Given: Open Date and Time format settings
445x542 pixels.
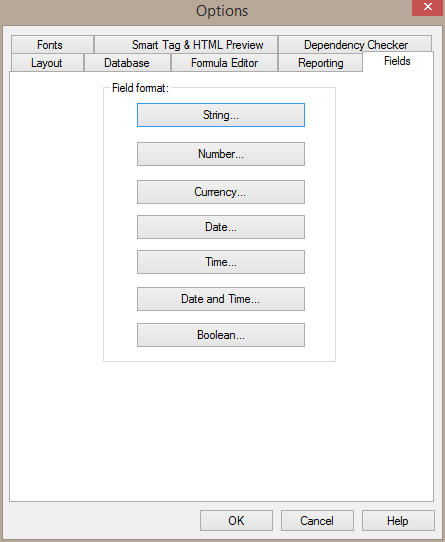Looking at the screenshot, I should (x=221, y=299).
